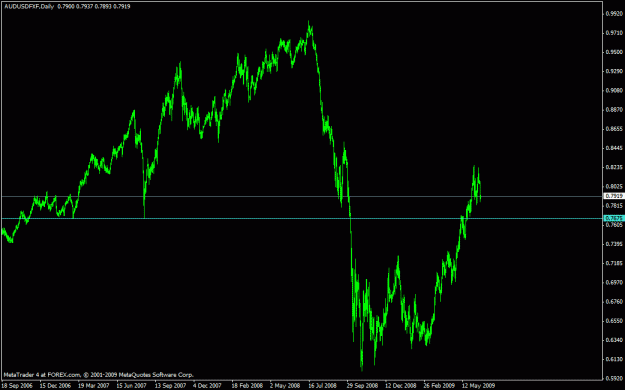Click the 0.7815 price axis label
Screen dimensions: 625x390
pyautogui.click(x=614, y=206)
